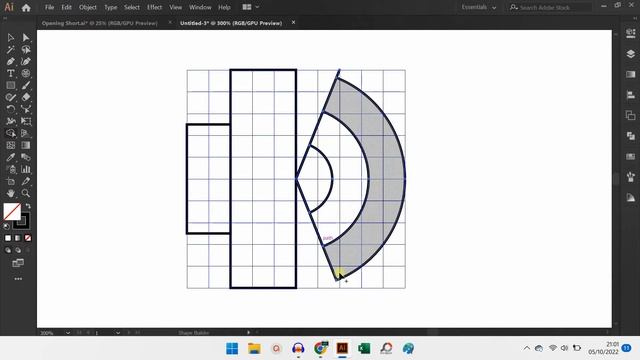The height and width of the screenshot is (360, 640).
Task: Click the Stroke color box
Action: coord(22,222)
